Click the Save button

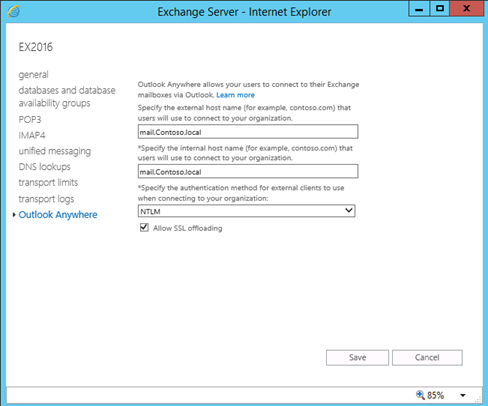click(x=357, y=358)
